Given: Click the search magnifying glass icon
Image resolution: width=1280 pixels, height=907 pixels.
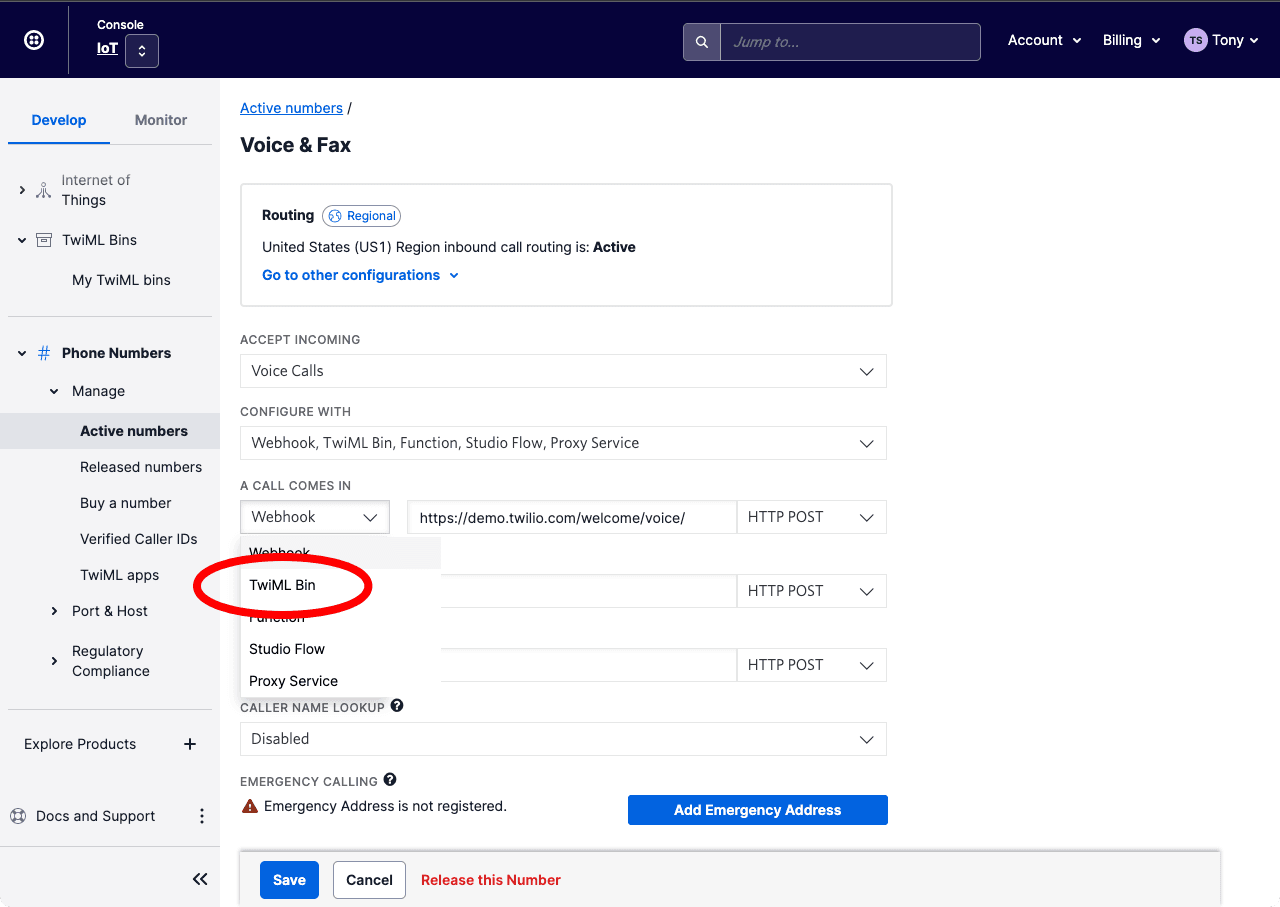Looking at the screenshot, I should (701, 41).
